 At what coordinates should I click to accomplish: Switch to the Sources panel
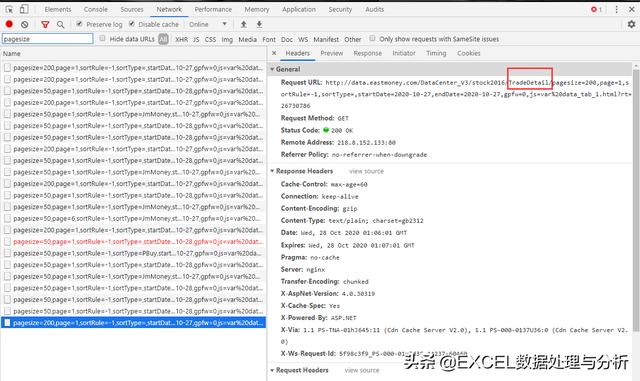pos(132,9)
